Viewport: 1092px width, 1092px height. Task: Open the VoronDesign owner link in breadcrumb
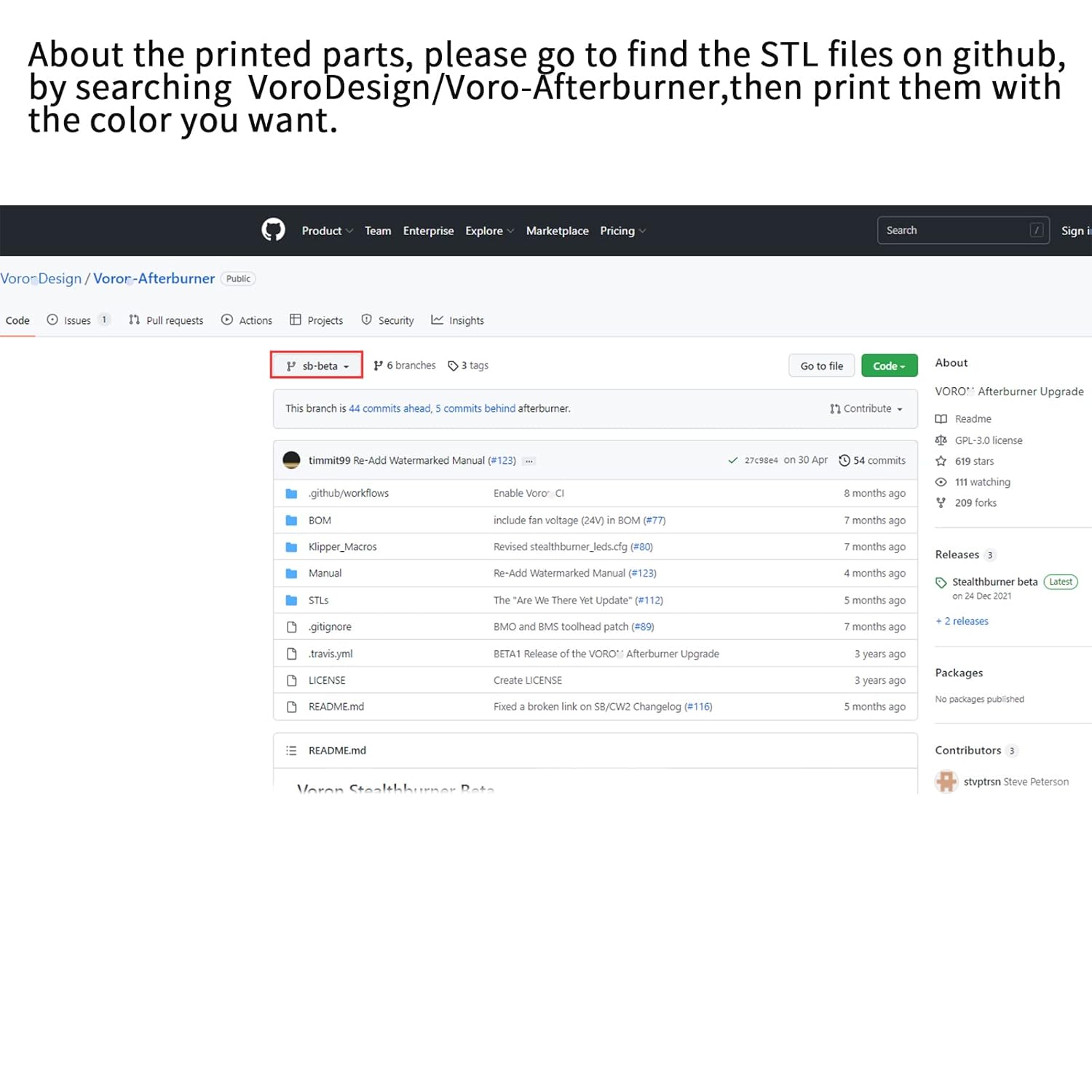[x=41, y=279]
